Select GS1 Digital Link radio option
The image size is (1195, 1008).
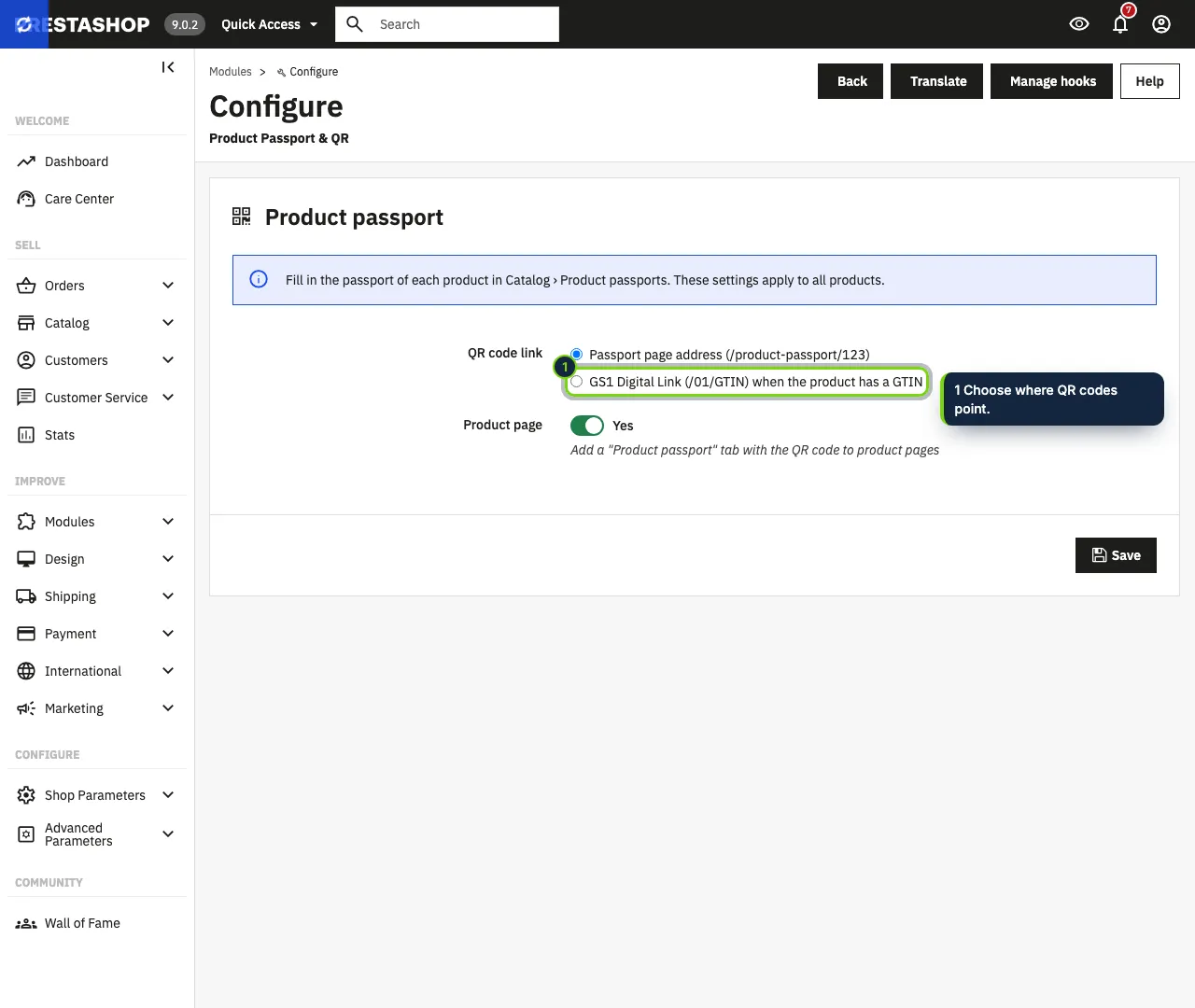click(577, 382)
